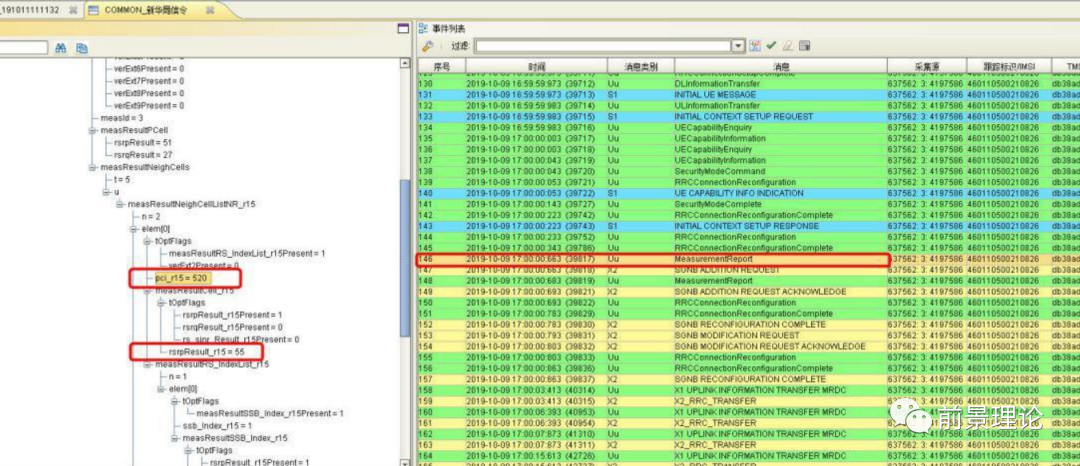Collapse the measResultSSB_Index_r15 node
The image size is (1080, 466).
[x=175, y=438]
